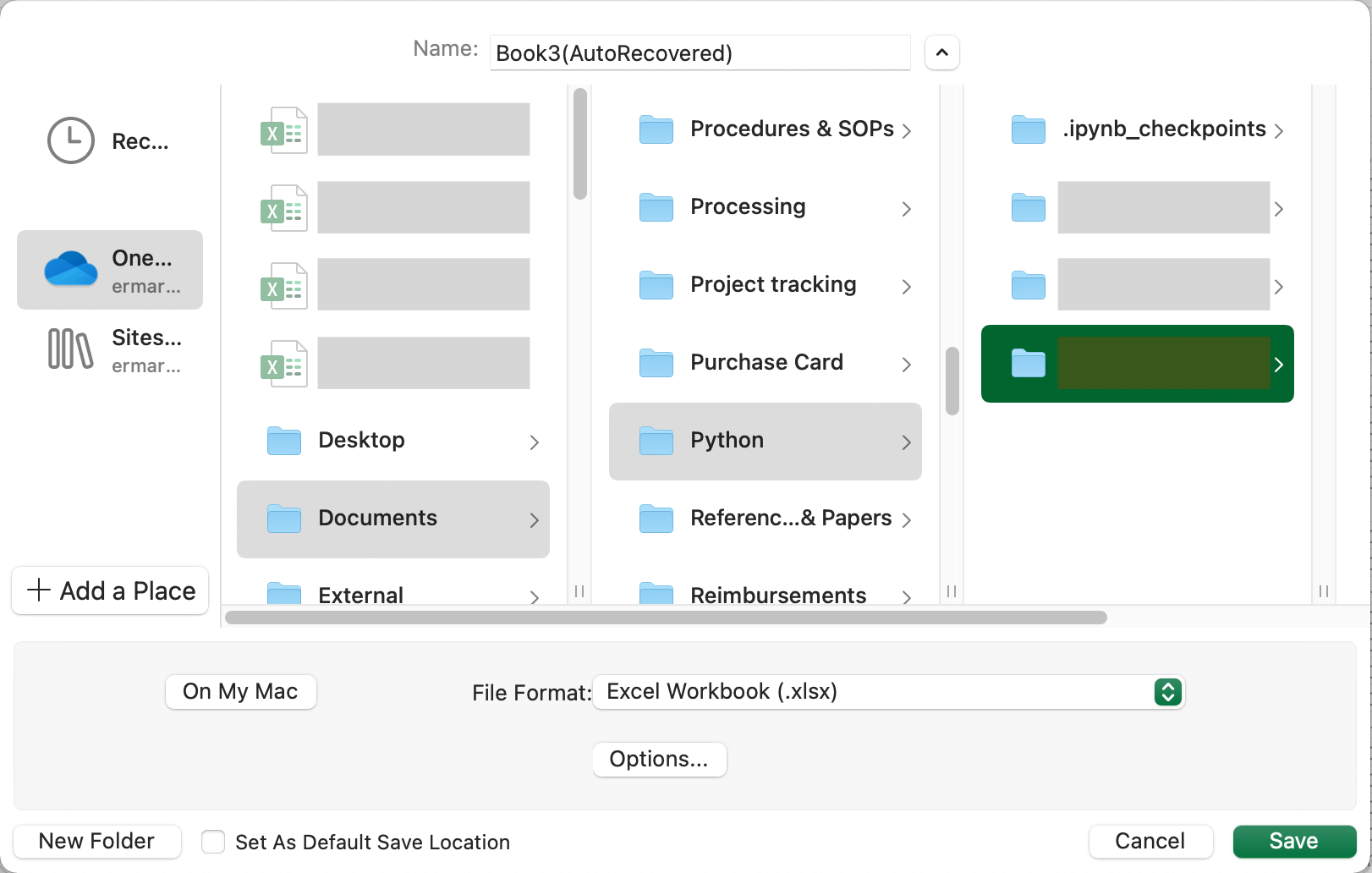Select the Documents folder name
Screen dimensions: 1372x873
click(x=377, y=518)
